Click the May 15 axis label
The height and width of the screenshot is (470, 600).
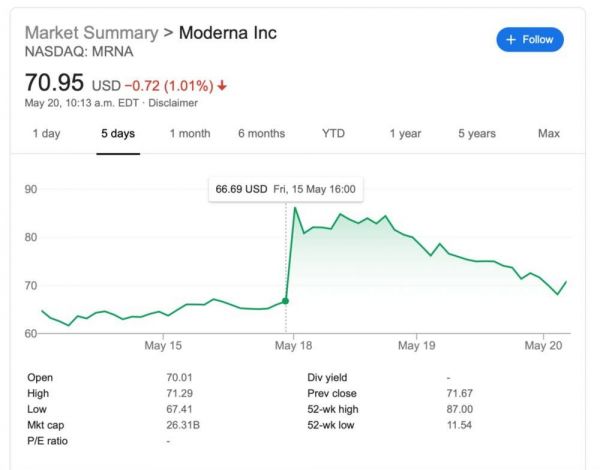click(163, 346)
